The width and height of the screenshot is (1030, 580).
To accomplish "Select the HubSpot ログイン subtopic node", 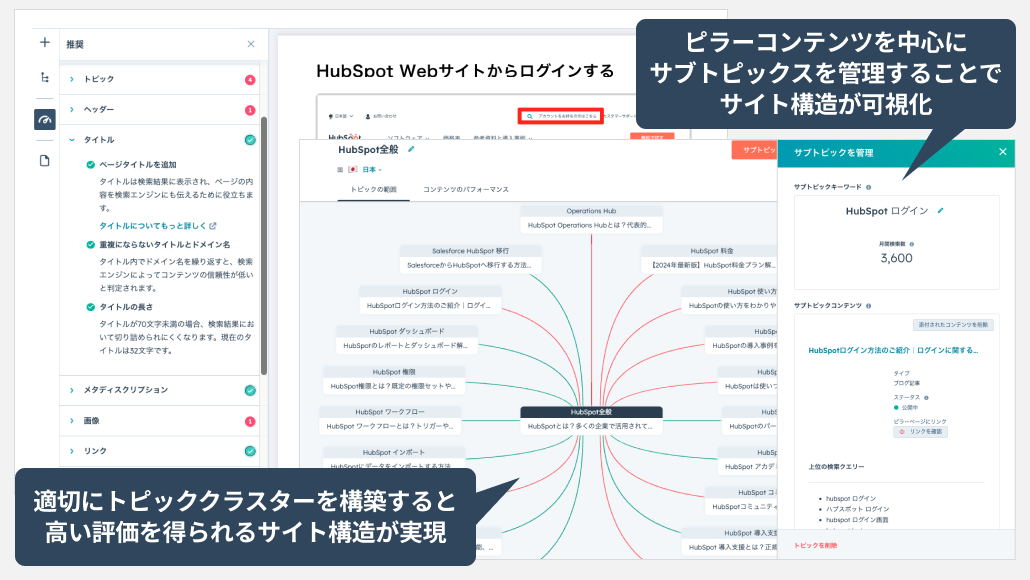I will (430, 298).
